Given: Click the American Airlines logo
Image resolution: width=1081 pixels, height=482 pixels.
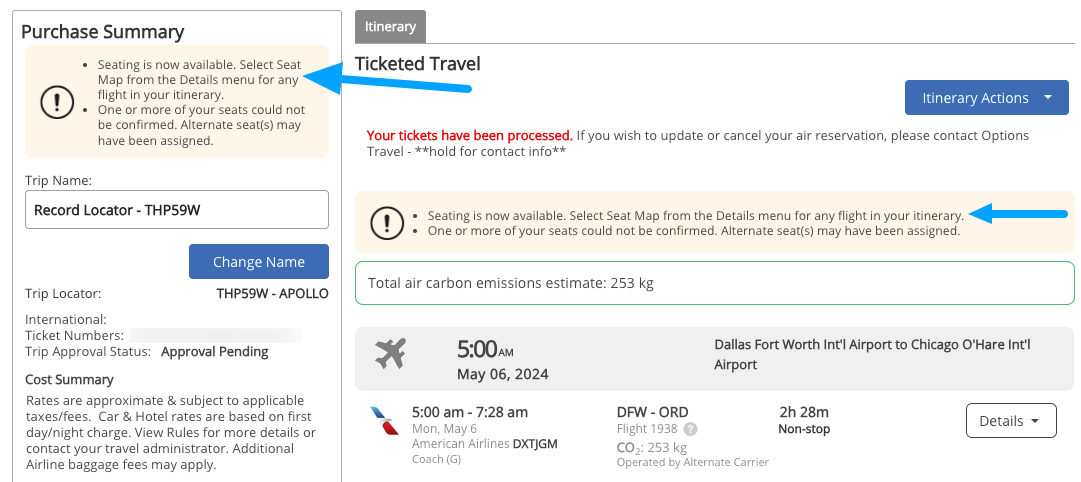Looking at the screenshot, I should click(384, 421).
